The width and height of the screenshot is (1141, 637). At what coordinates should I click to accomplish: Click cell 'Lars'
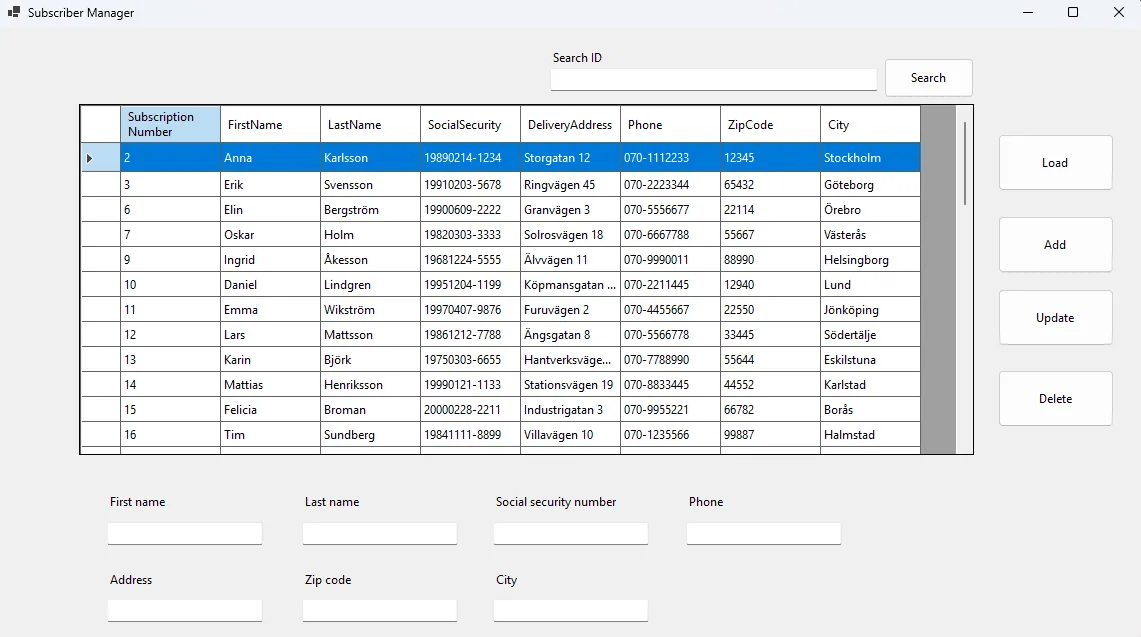tap(270, 335)
